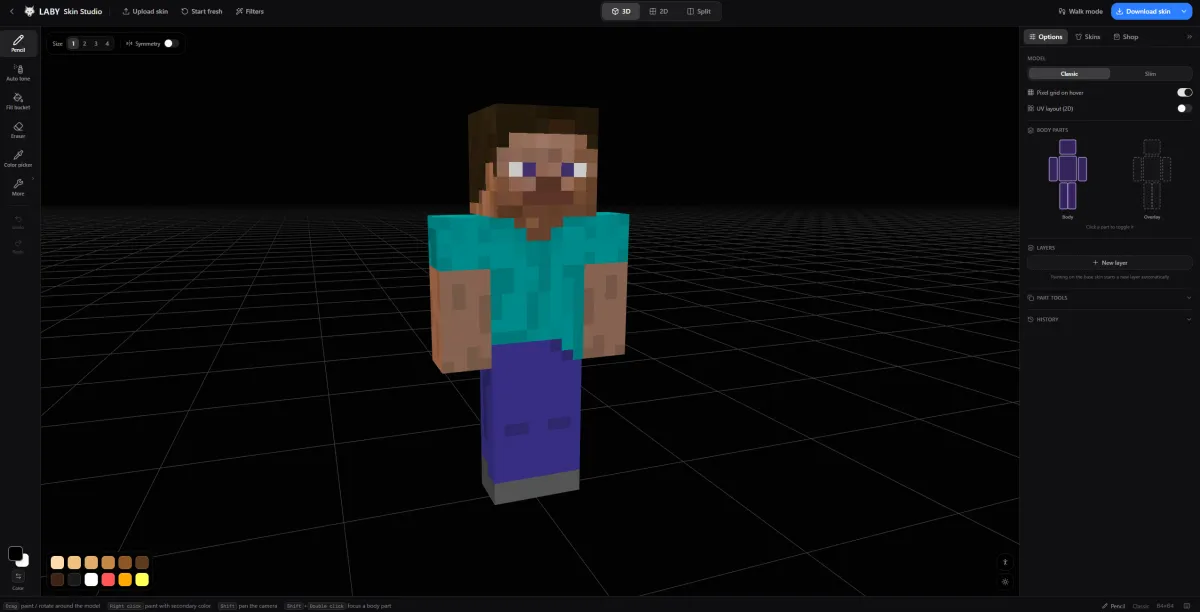Click the Body Parts section icon
The width and height of the screenshot is (1200, 612).
coord(1031,130)
